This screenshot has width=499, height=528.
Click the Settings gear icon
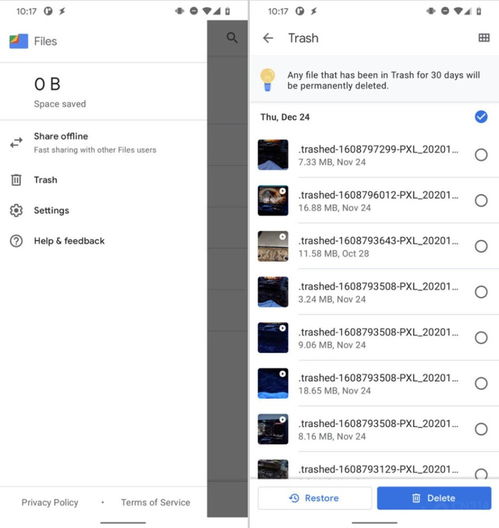[x=16, y=210]
